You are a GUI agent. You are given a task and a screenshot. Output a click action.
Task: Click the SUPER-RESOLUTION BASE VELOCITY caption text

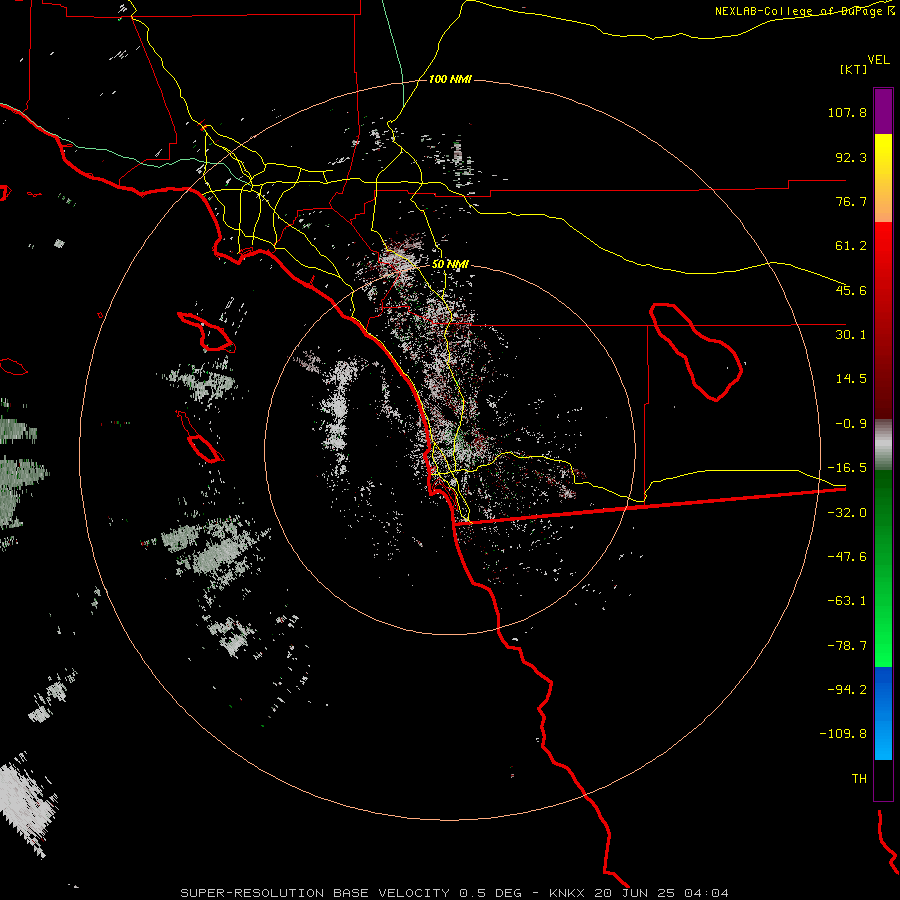[315, 893]
